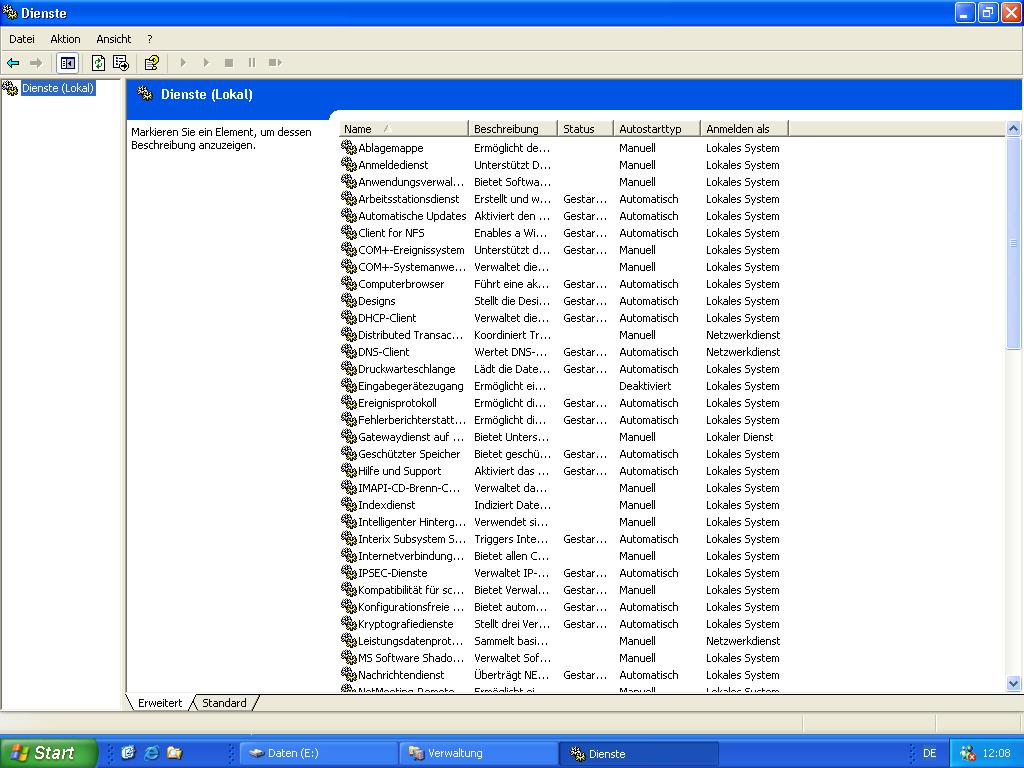Open the Windows Start button
This screenshot has width=1024, height=768.
48,753
